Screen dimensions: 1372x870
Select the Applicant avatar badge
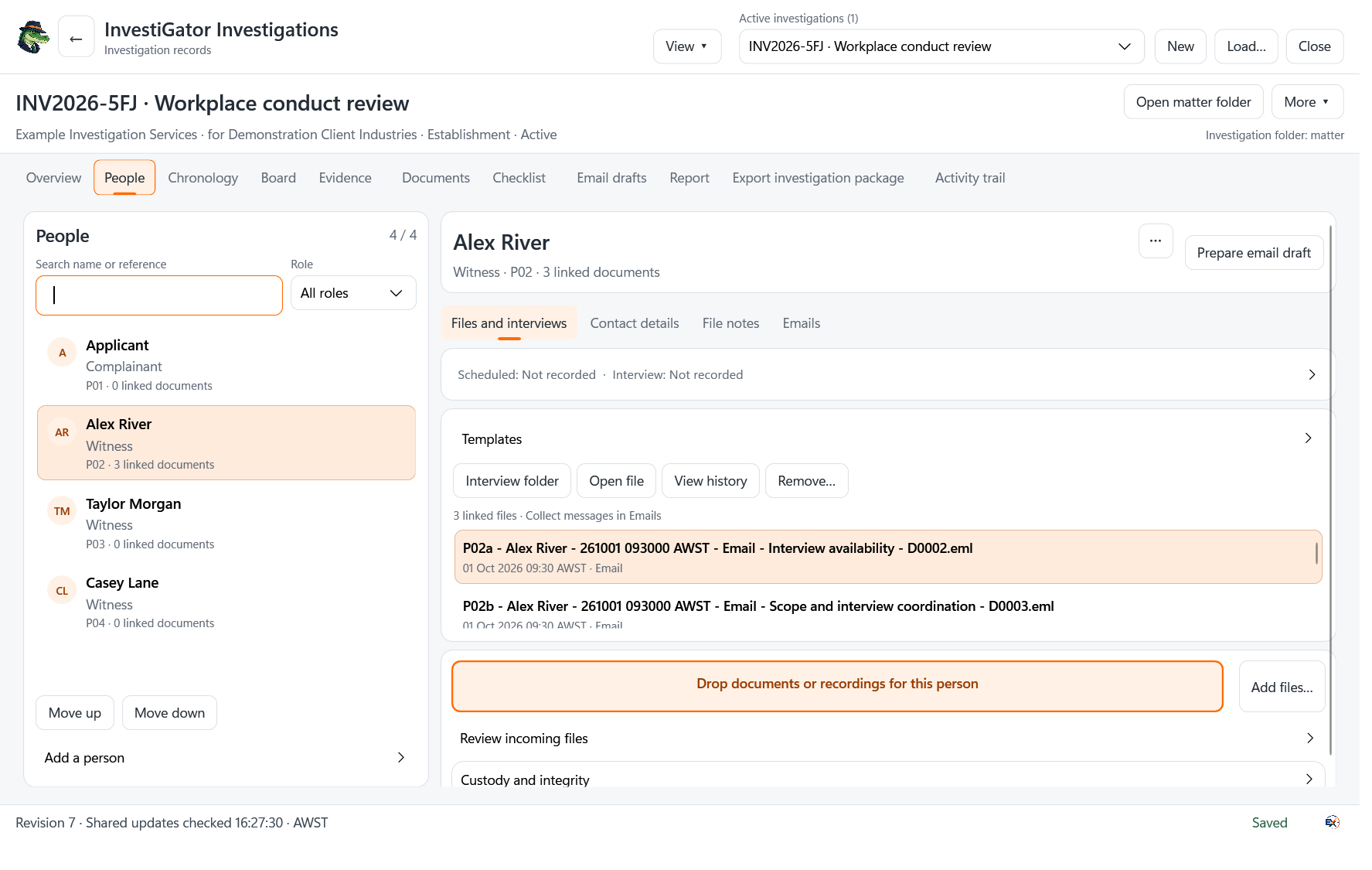[x=62, y=353]
